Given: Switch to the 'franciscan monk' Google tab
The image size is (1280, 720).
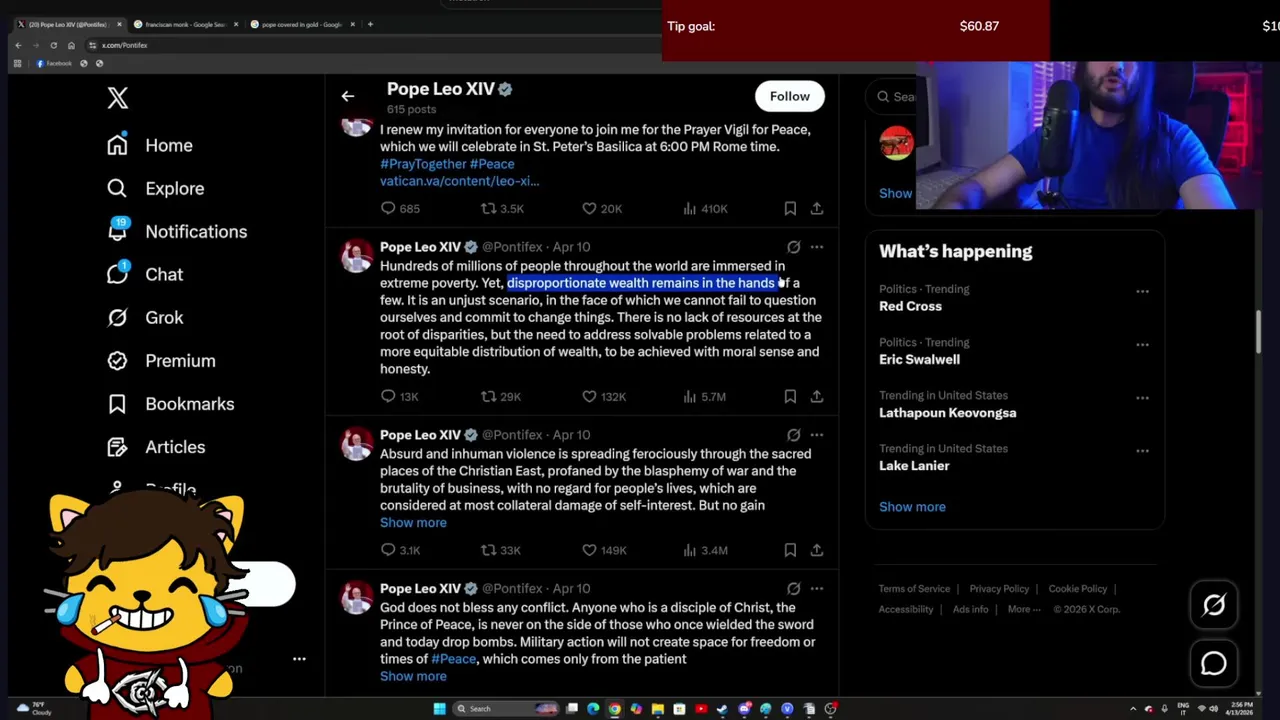Looking at the screenshot, I should 186,24.
